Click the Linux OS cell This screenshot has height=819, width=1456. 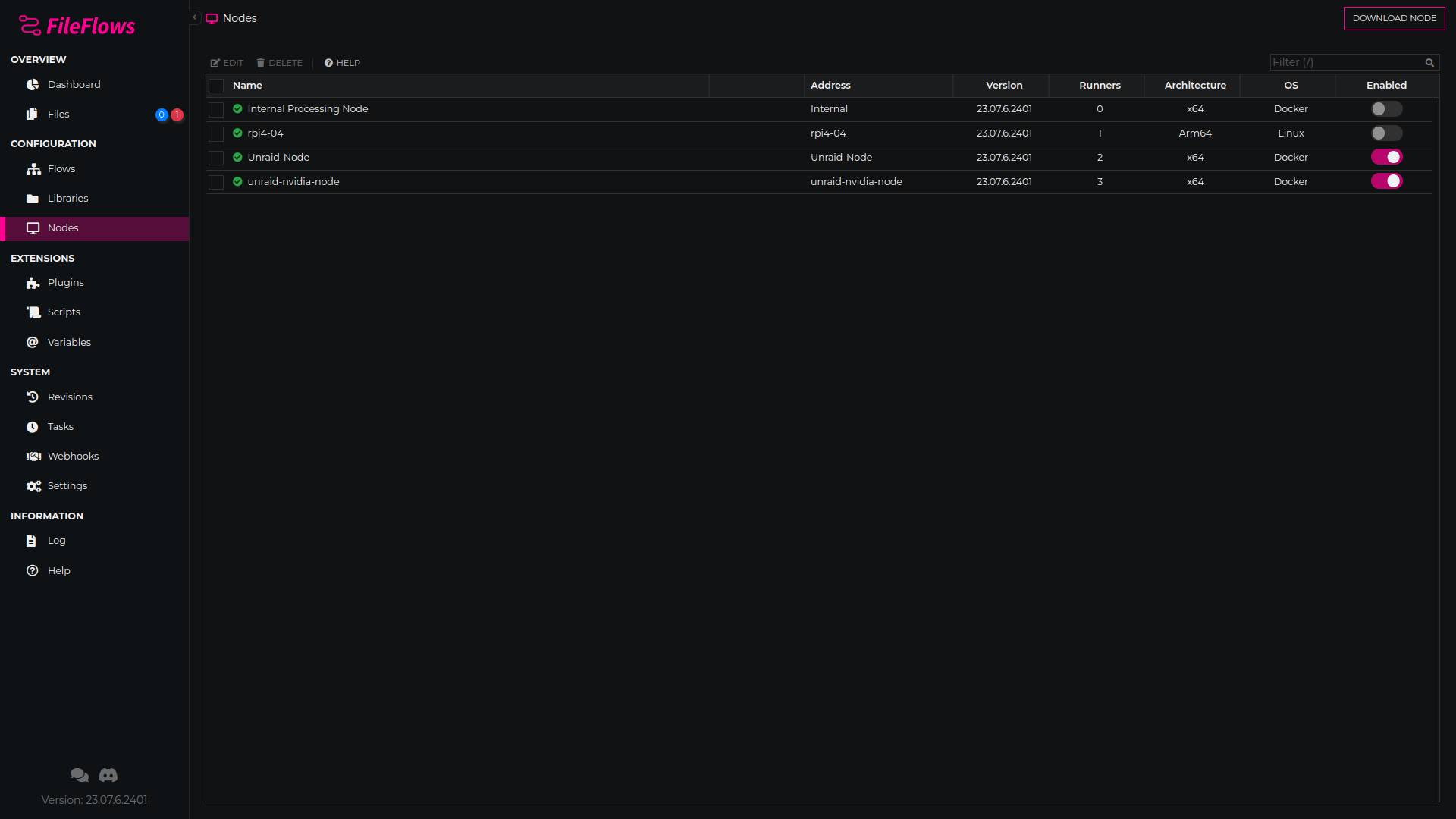coord(1291,133)
